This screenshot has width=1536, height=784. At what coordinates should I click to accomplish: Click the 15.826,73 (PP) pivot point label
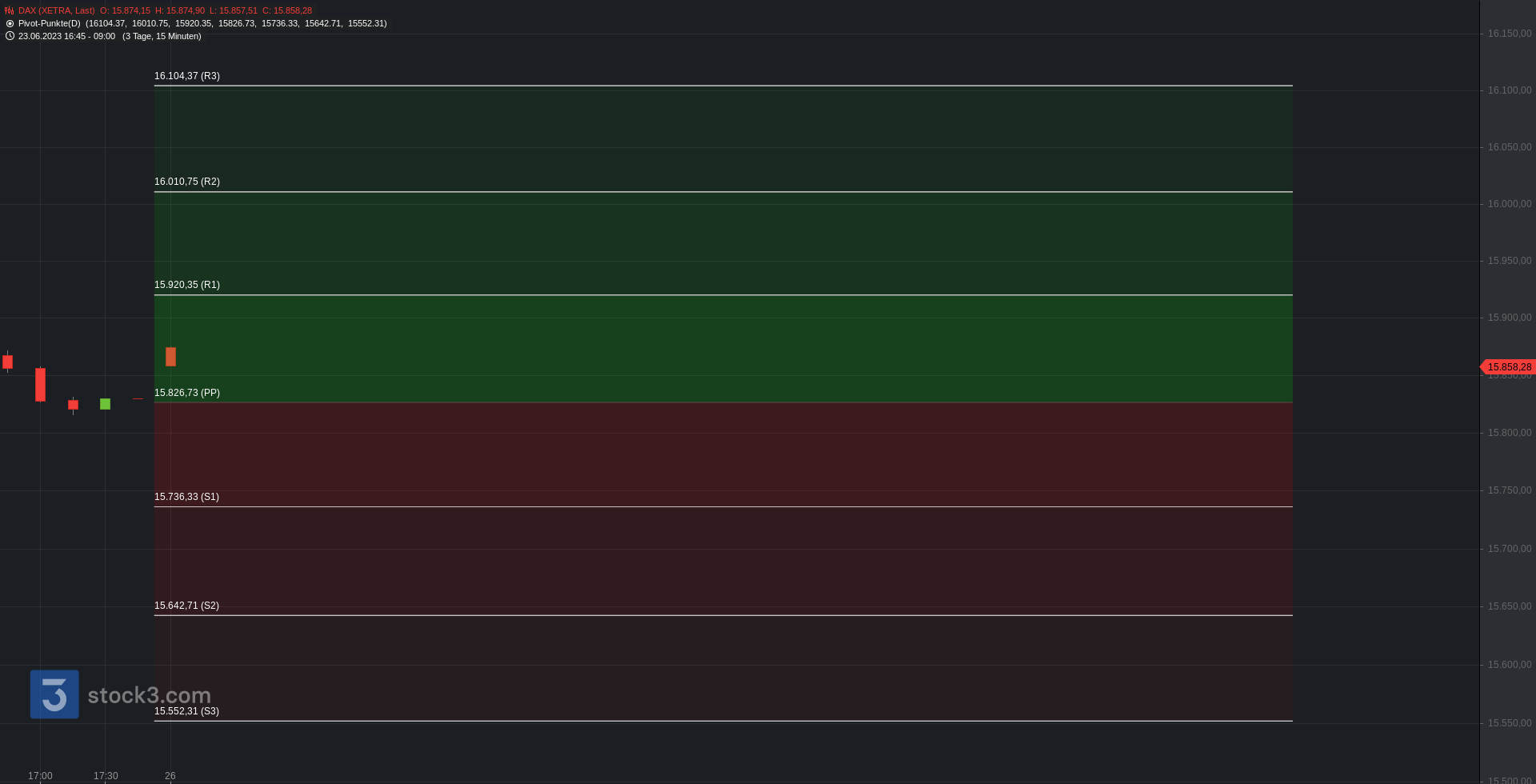(187, 393)
